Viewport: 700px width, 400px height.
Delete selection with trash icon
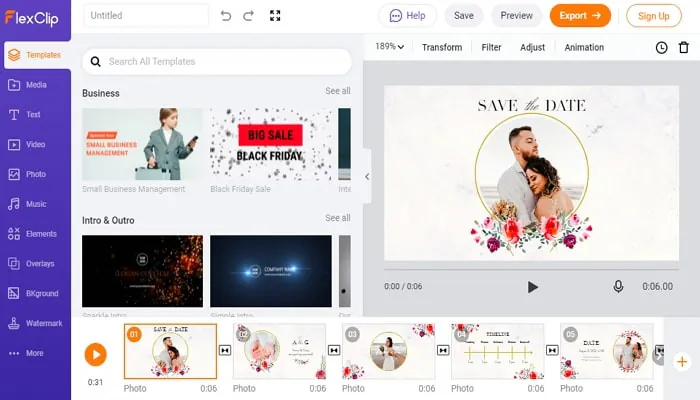coord(683,47)
